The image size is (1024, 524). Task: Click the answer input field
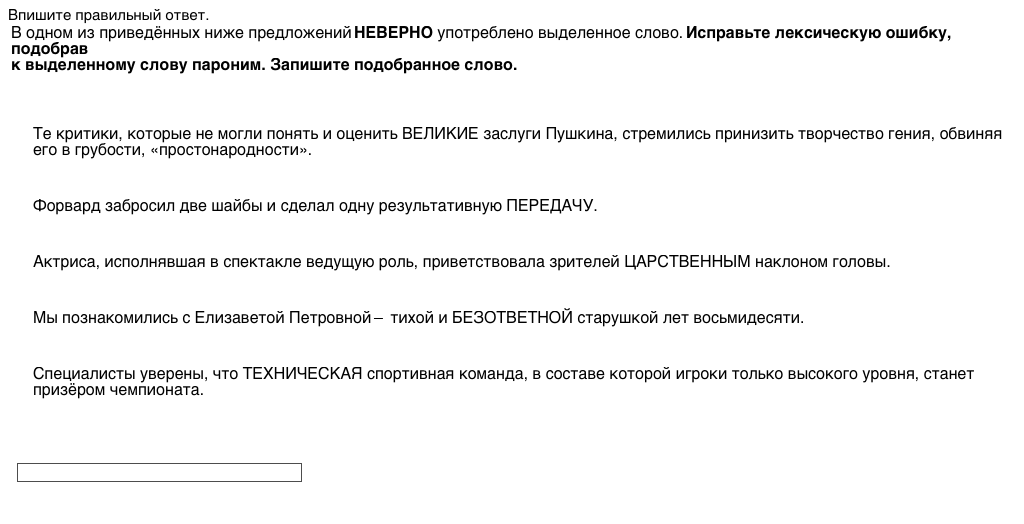[159, 472]
